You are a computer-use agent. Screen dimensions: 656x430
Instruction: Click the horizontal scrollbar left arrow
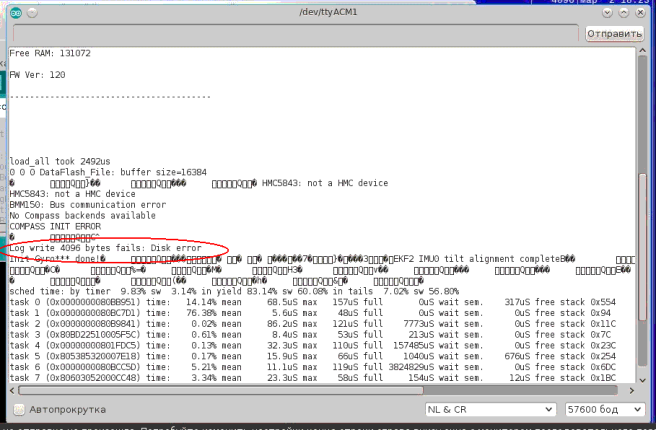tap(14, 391)
